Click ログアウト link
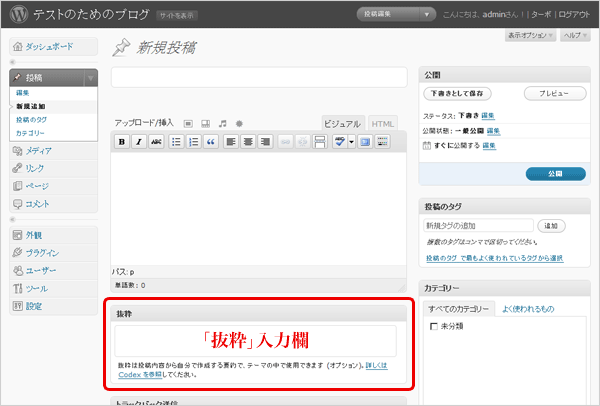 click(574, 15)
